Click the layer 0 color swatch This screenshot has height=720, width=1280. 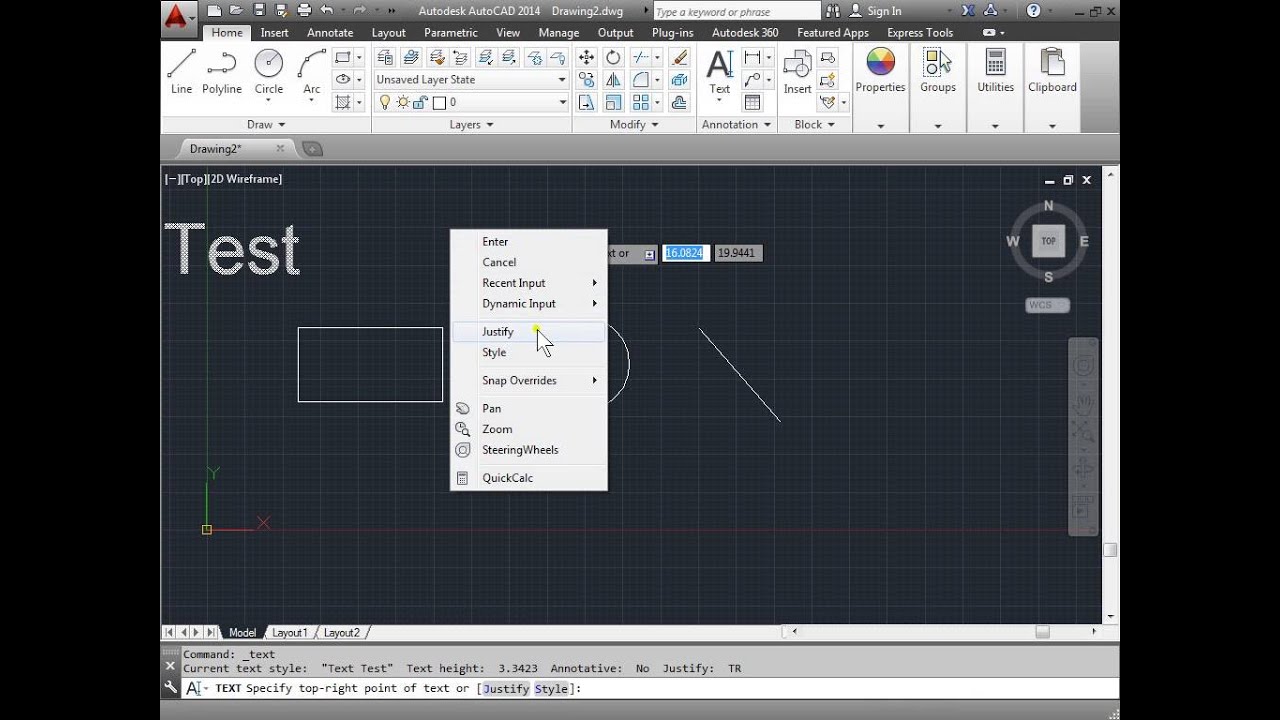438,102
